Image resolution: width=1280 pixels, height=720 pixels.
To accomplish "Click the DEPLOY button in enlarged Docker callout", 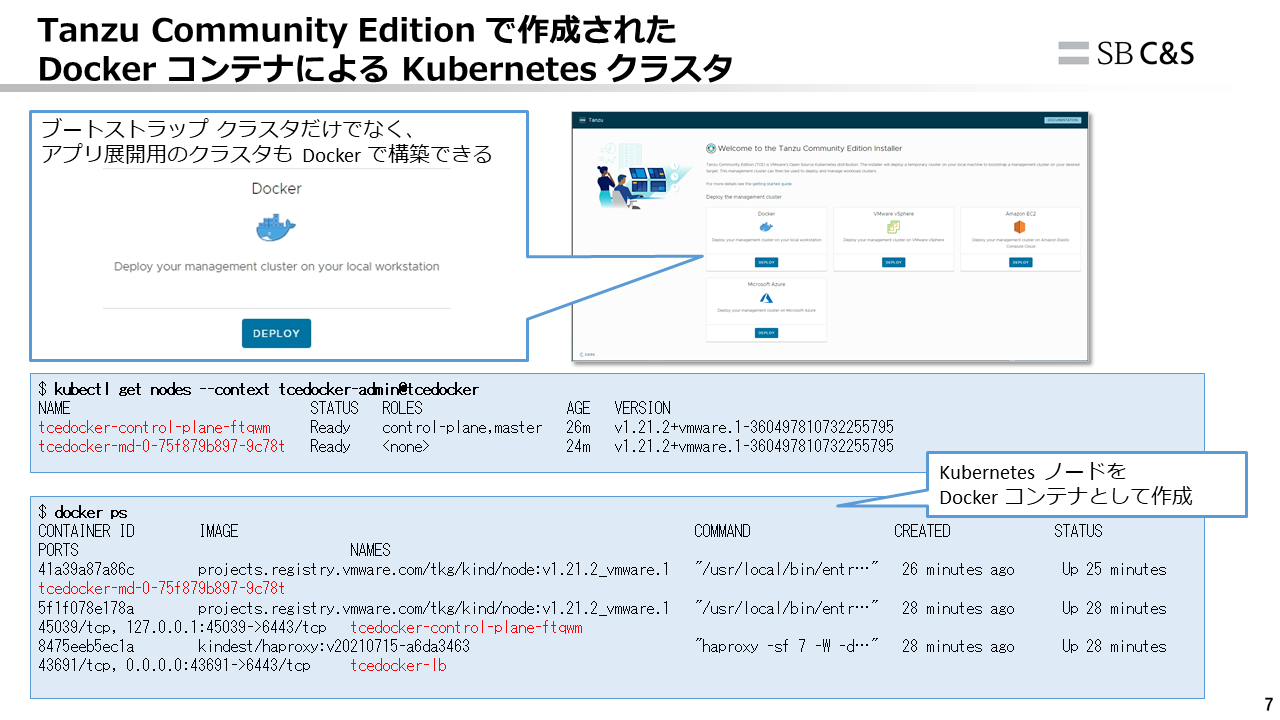I will pyautogui.click(x=276, y=333).
